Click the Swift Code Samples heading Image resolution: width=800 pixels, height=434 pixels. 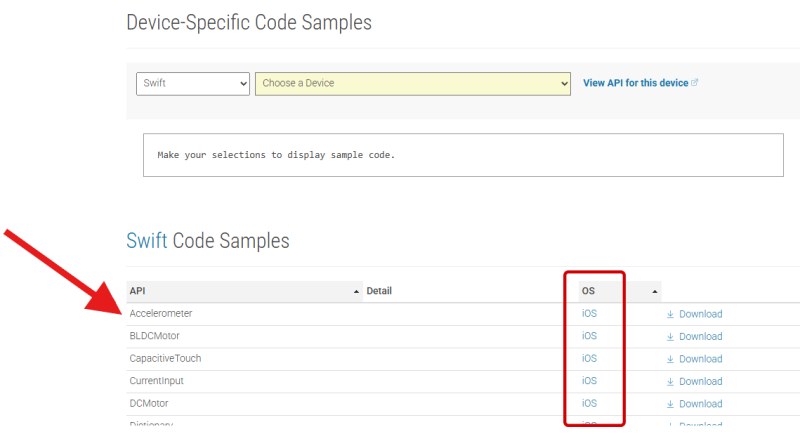tap(208, 241)
